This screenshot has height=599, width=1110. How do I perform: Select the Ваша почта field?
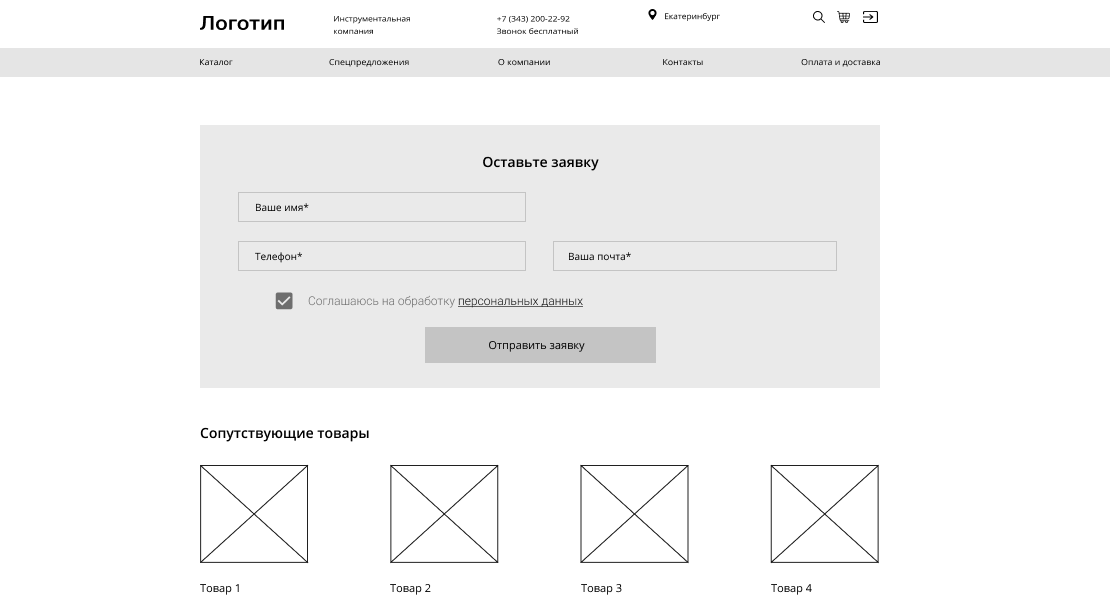tap(694, 256)
